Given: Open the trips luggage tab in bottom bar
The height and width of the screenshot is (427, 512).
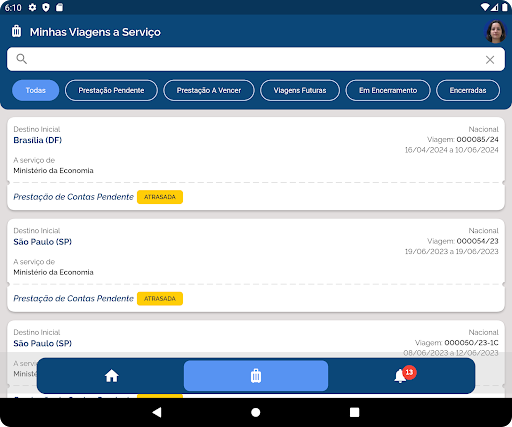Looking at the screenshot, I should click(256, 376).
